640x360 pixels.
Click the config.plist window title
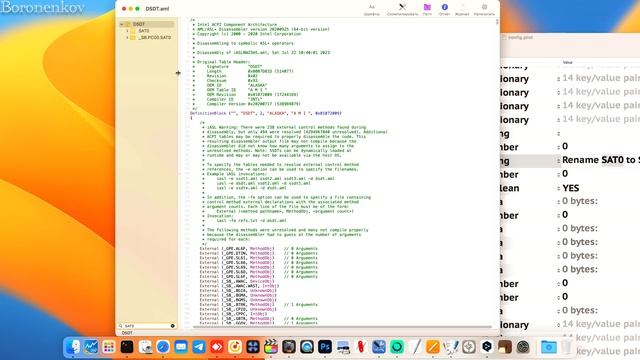520,37
